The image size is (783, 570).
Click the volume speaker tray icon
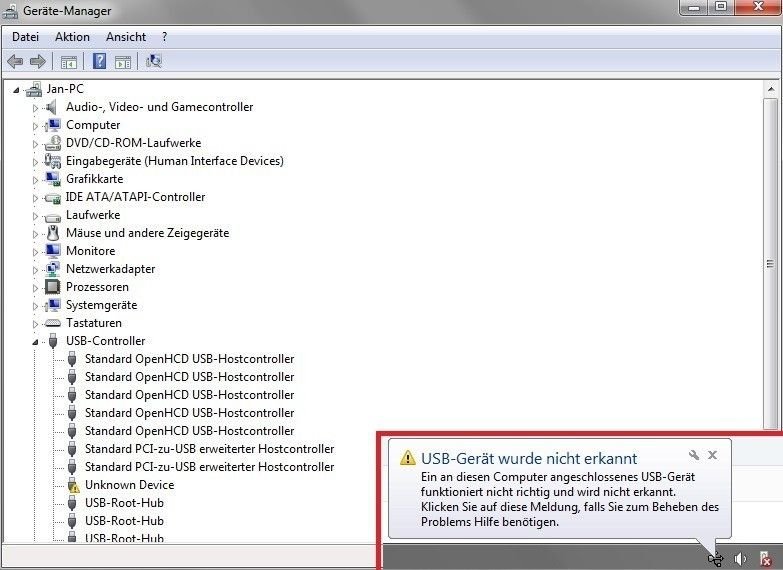point(741,559)
